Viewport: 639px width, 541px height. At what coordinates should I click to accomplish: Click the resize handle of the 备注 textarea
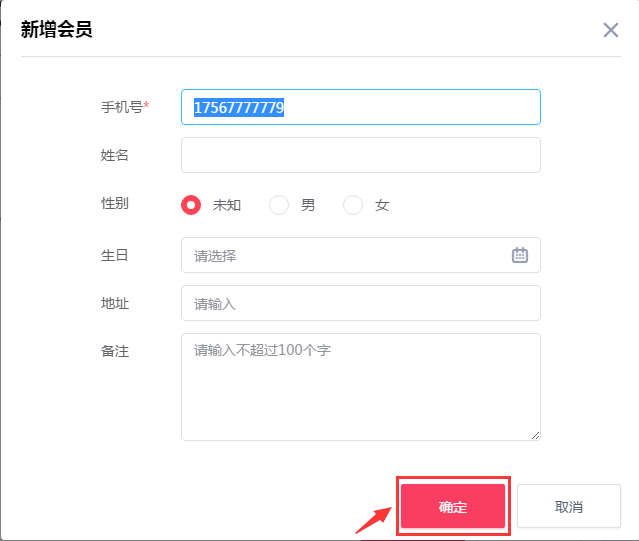(535, 435)
